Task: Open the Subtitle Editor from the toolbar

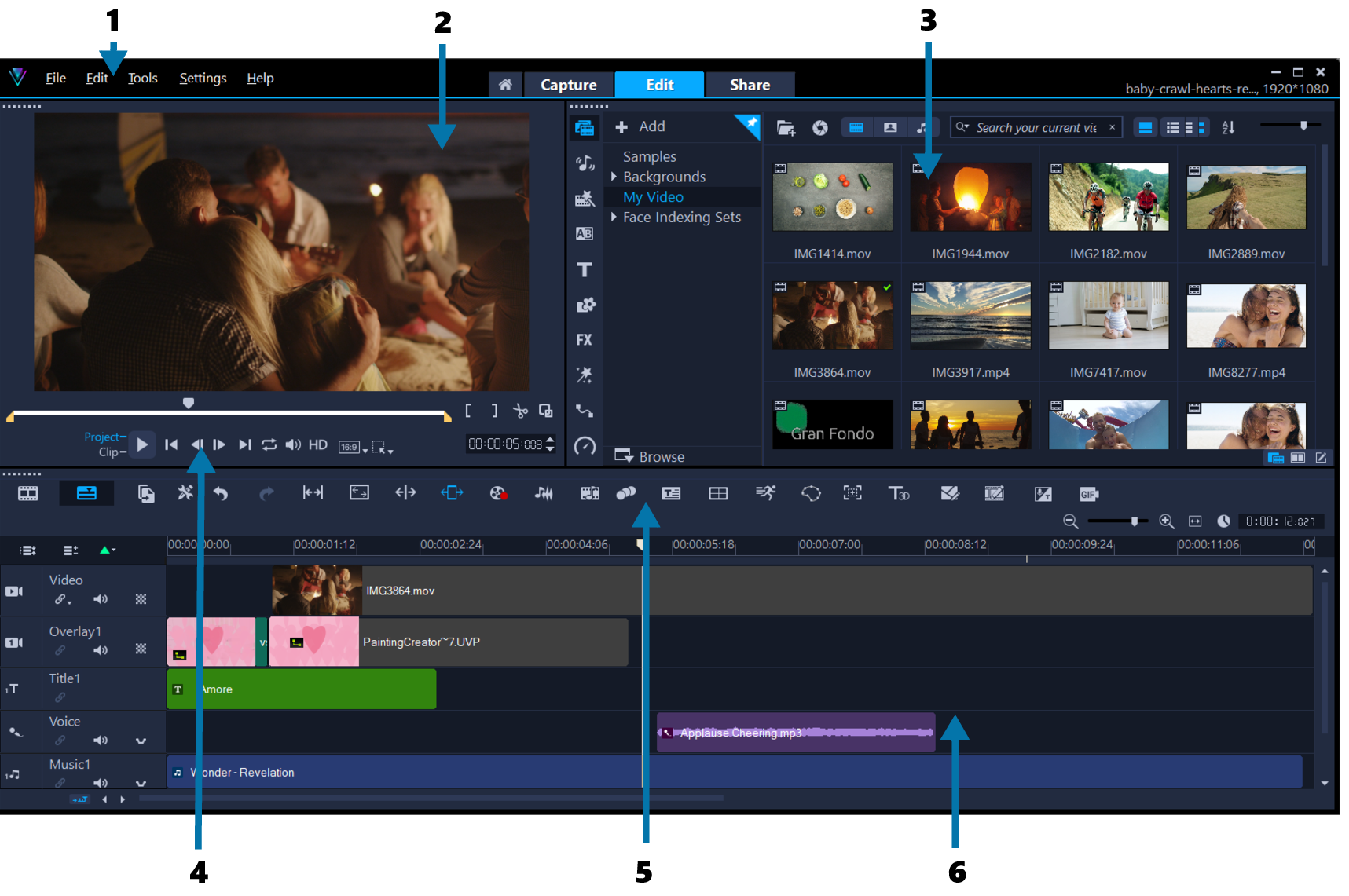Action: coord(672,493)
